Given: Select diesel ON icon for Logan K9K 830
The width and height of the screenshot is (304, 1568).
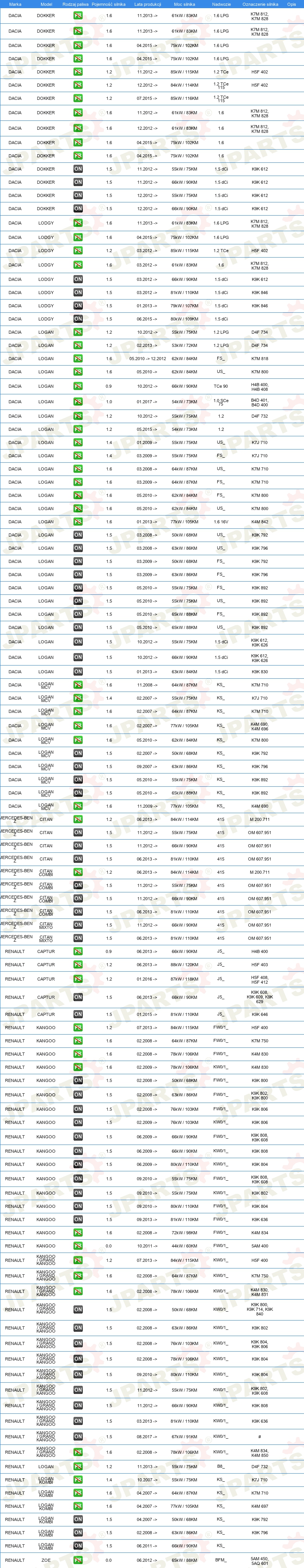Looking at the screenshot, I should [x=78, y=672].
